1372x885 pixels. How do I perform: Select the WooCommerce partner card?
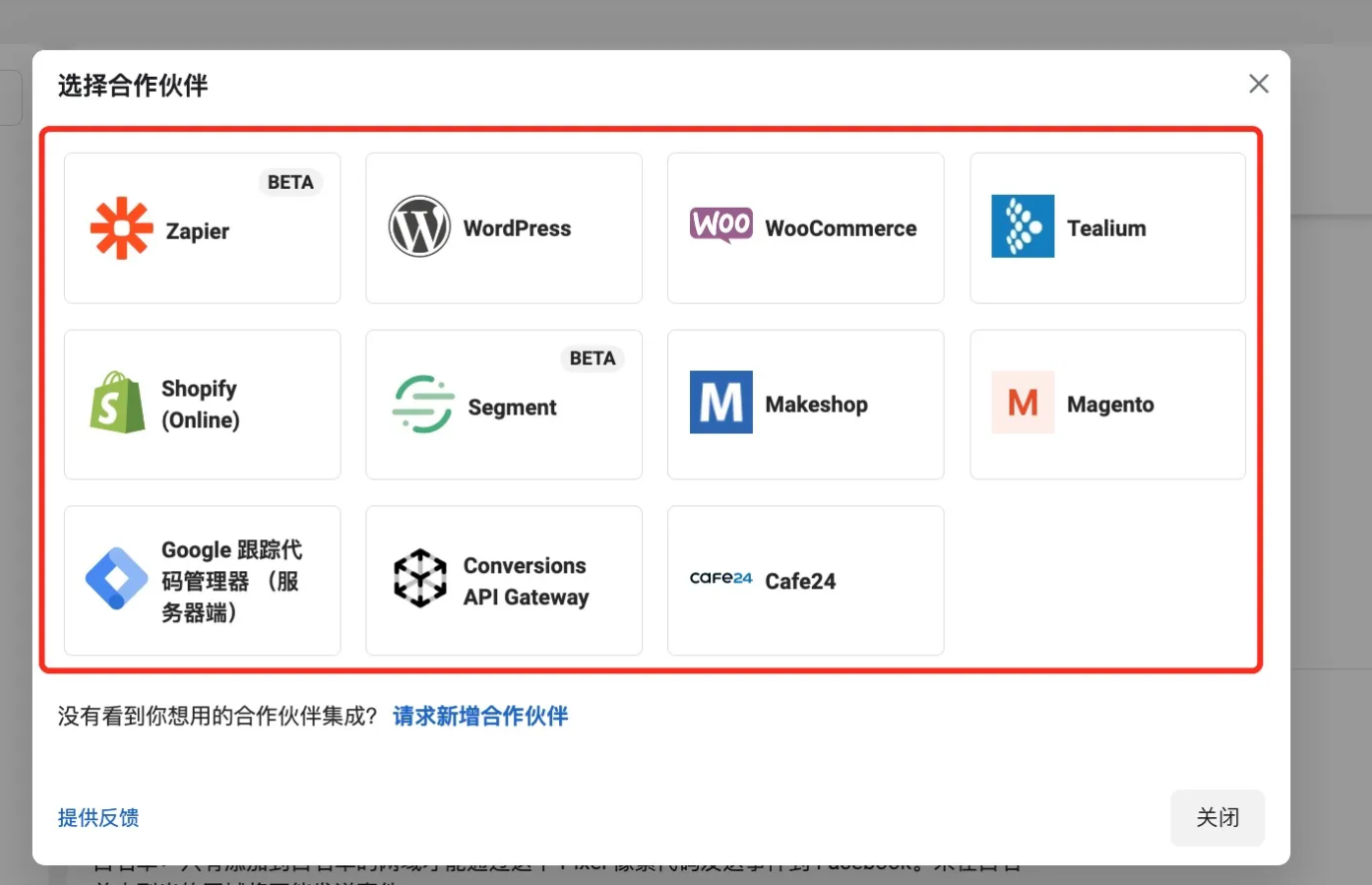pos(805,228)
